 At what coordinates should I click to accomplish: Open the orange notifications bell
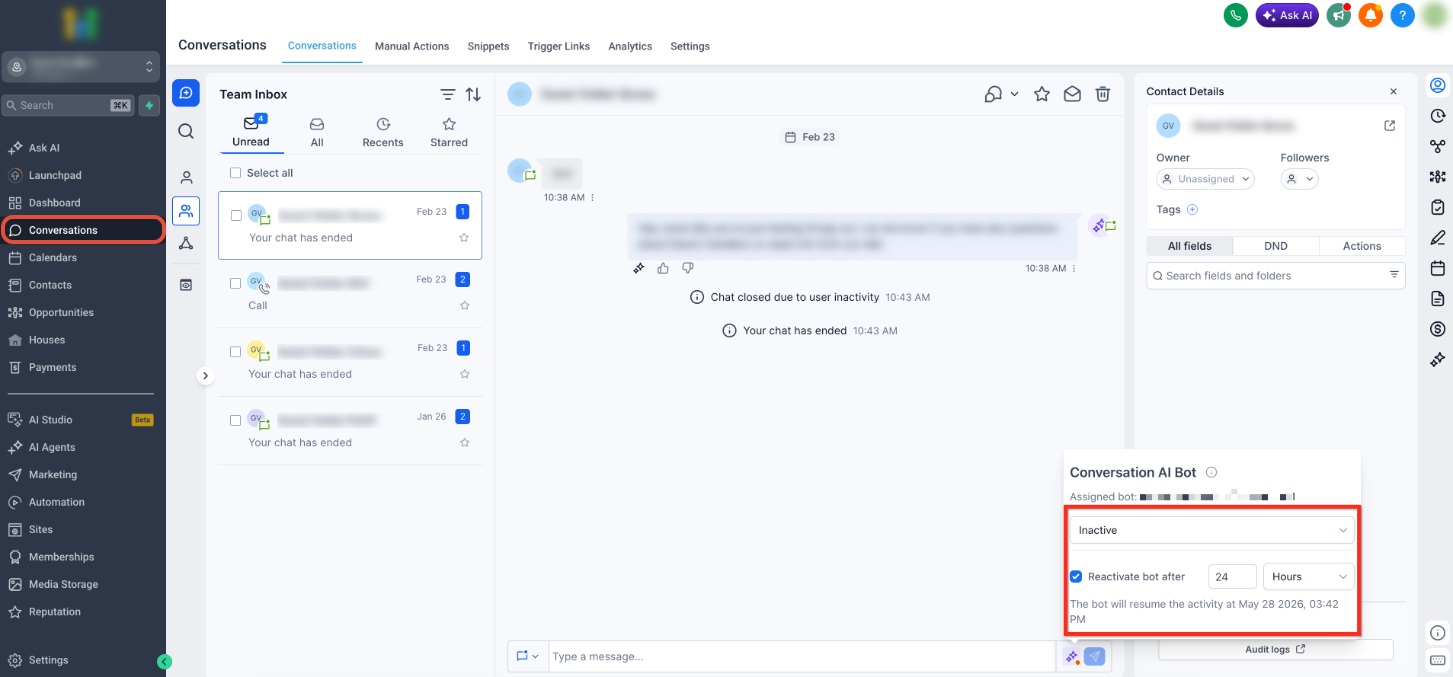point(1371,15)
